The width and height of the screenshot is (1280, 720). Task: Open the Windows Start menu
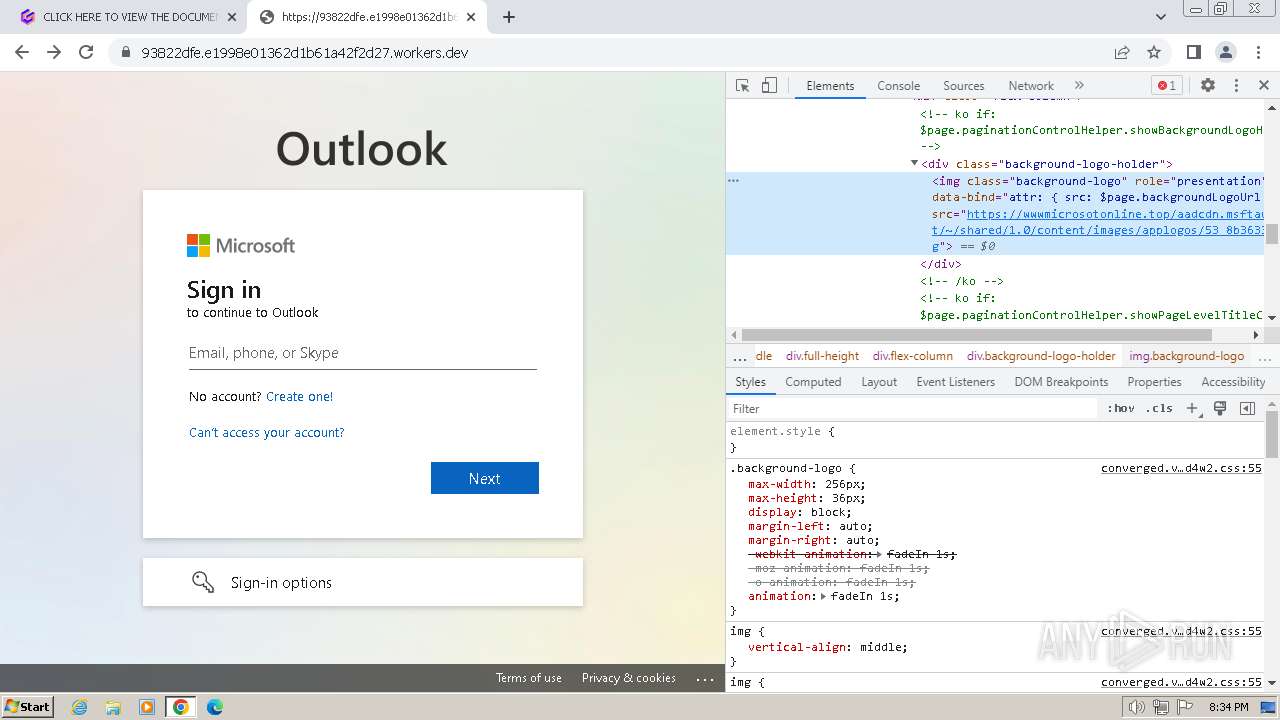pyautogui.click(x=28, y=706)
